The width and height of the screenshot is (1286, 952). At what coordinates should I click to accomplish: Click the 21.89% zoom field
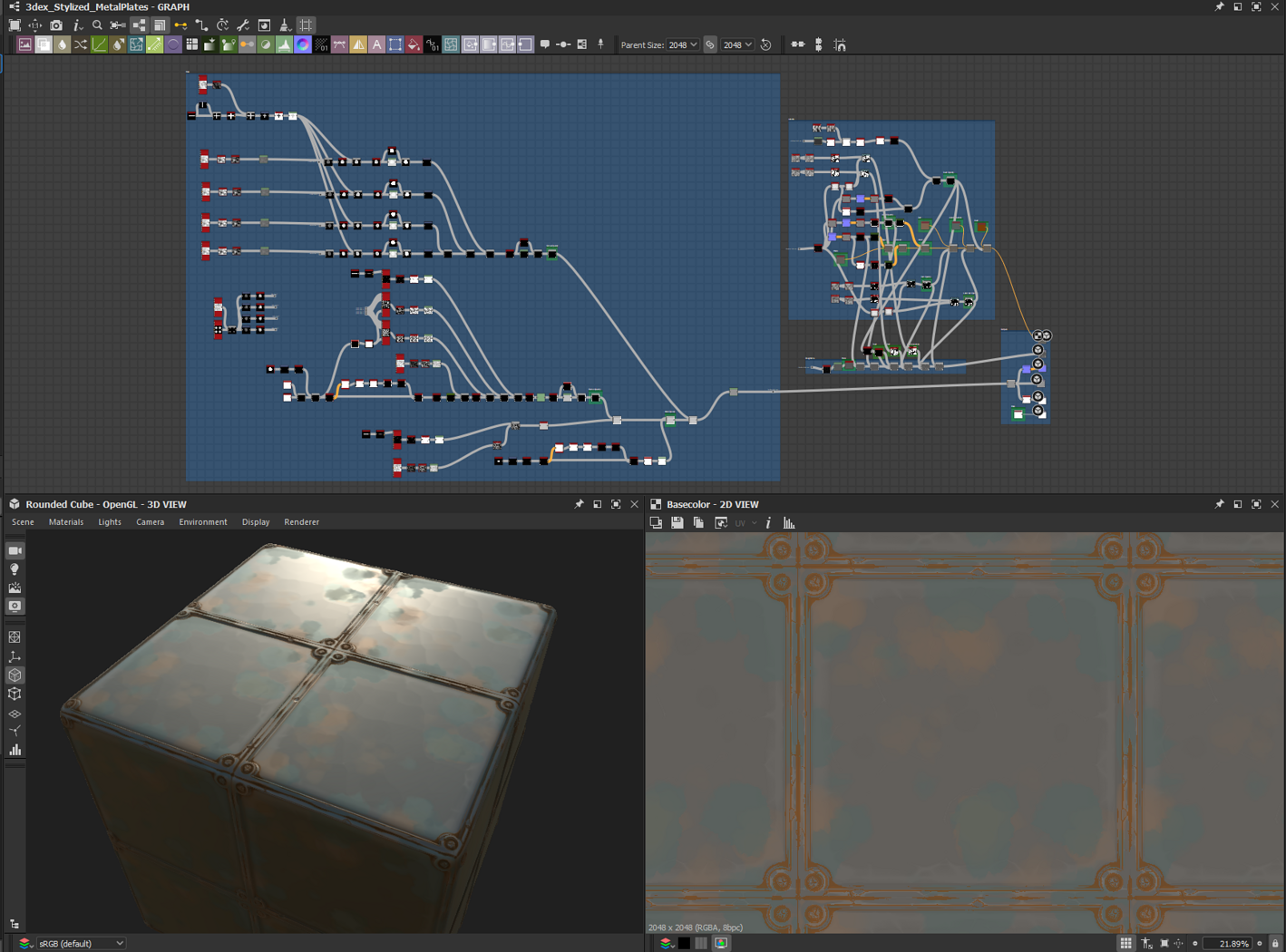[1228, 944]
